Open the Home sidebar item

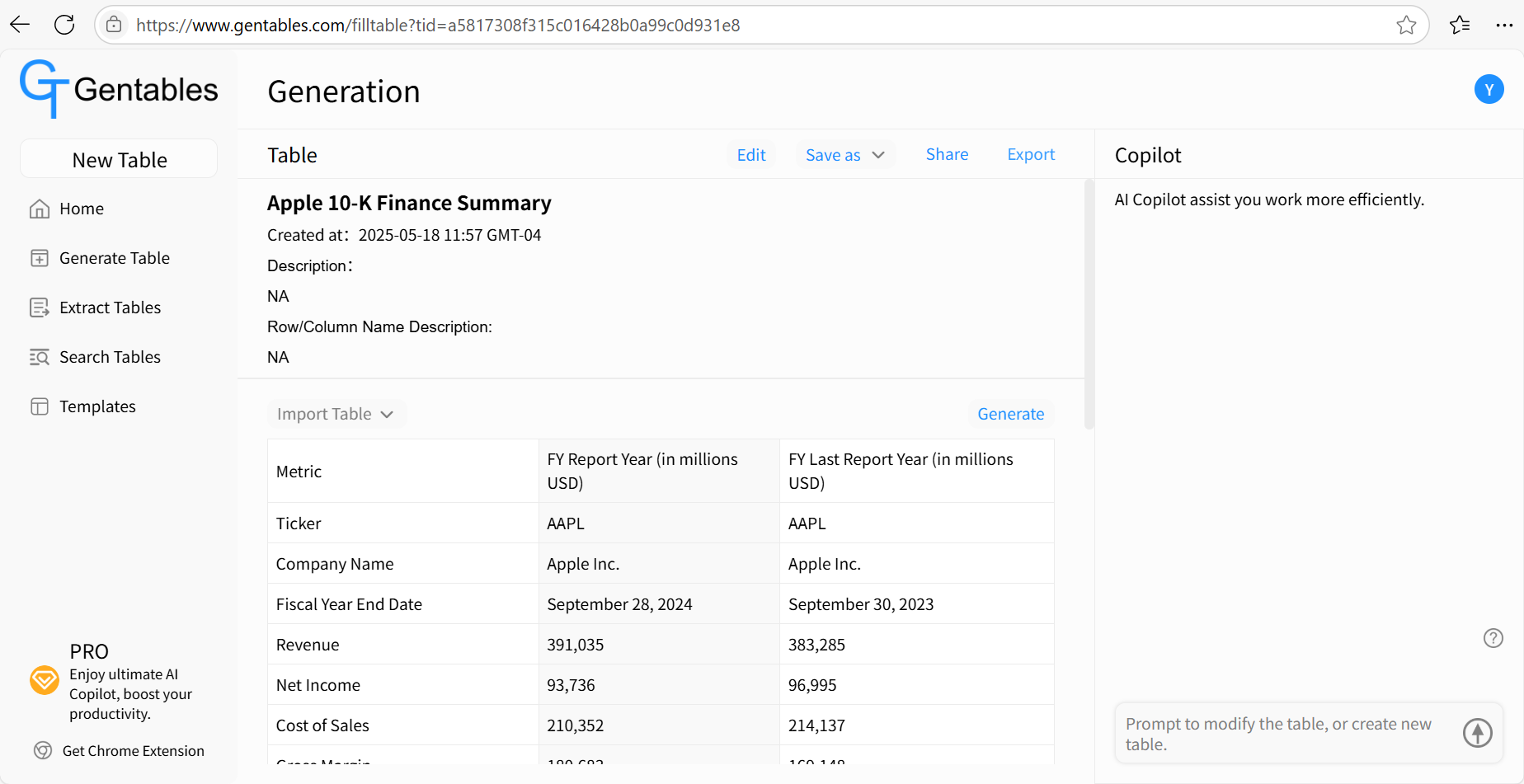point(66,209)
